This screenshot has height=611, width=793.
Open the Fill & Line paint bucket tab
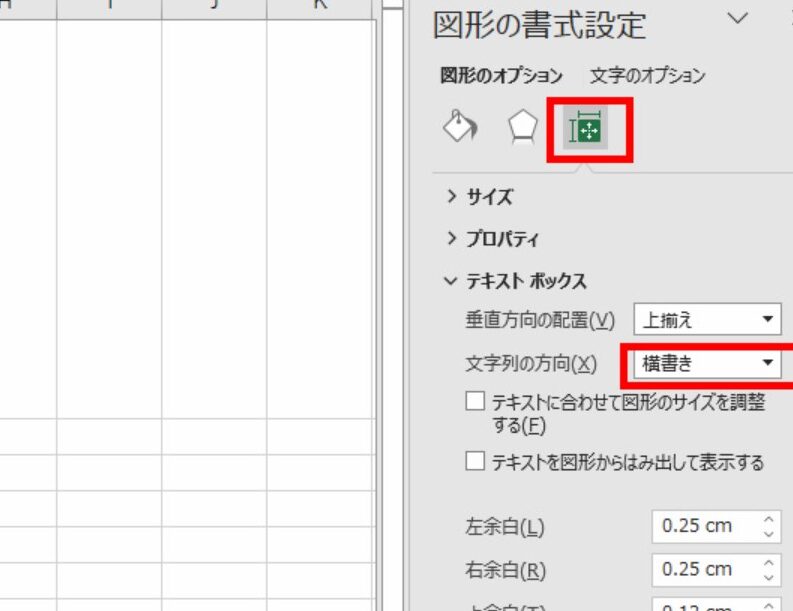(x=460, y=128)
